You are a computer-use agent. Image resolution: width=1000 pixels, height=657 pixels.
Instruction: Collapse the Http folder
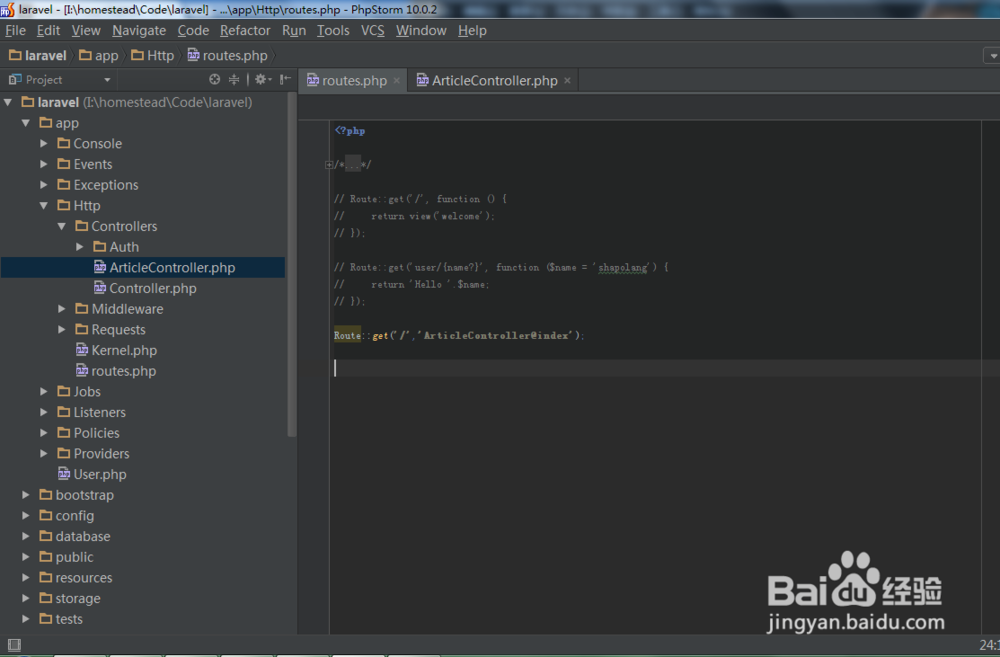coord(43,205)
